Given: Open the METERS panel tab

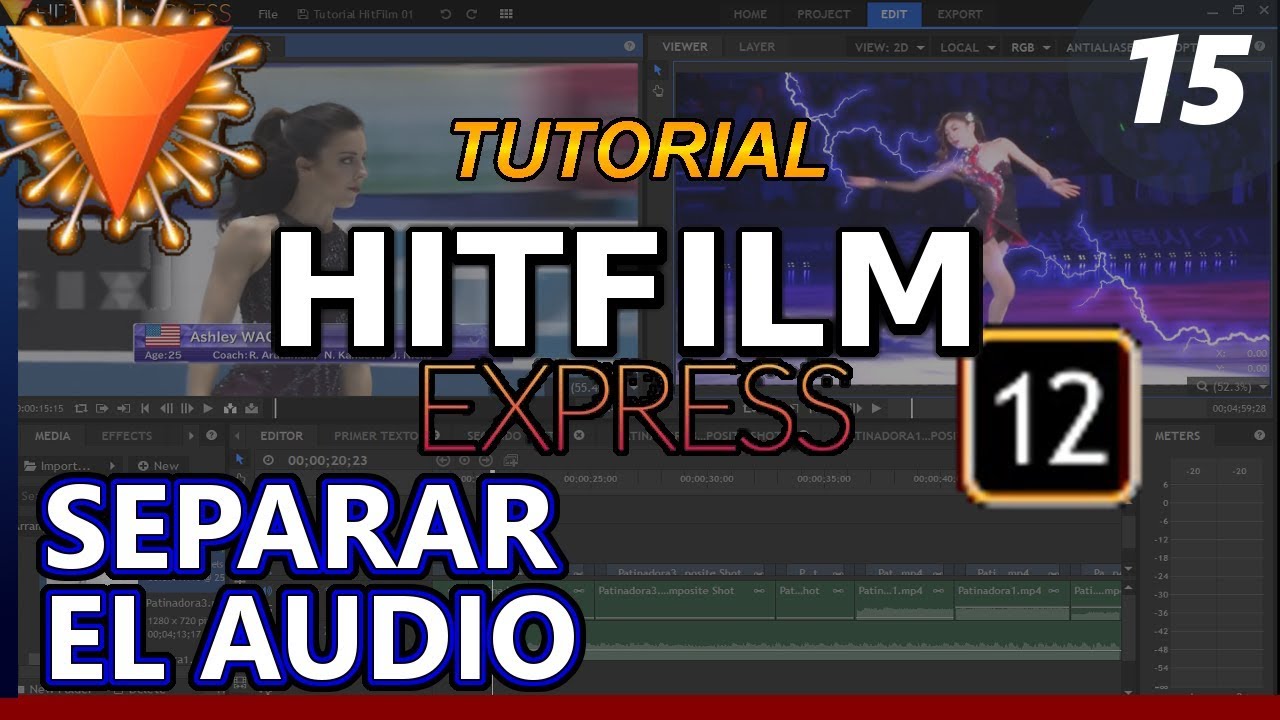Looking at the screenshot, I should click(x=1177, y=436).
